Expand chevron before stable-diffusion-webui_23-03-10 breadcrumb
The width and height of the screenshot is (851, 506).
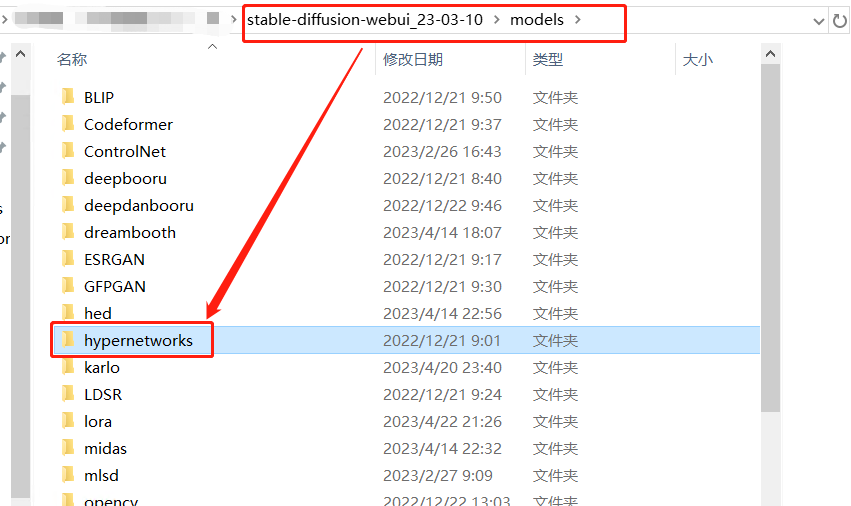(x=233, y=20)
